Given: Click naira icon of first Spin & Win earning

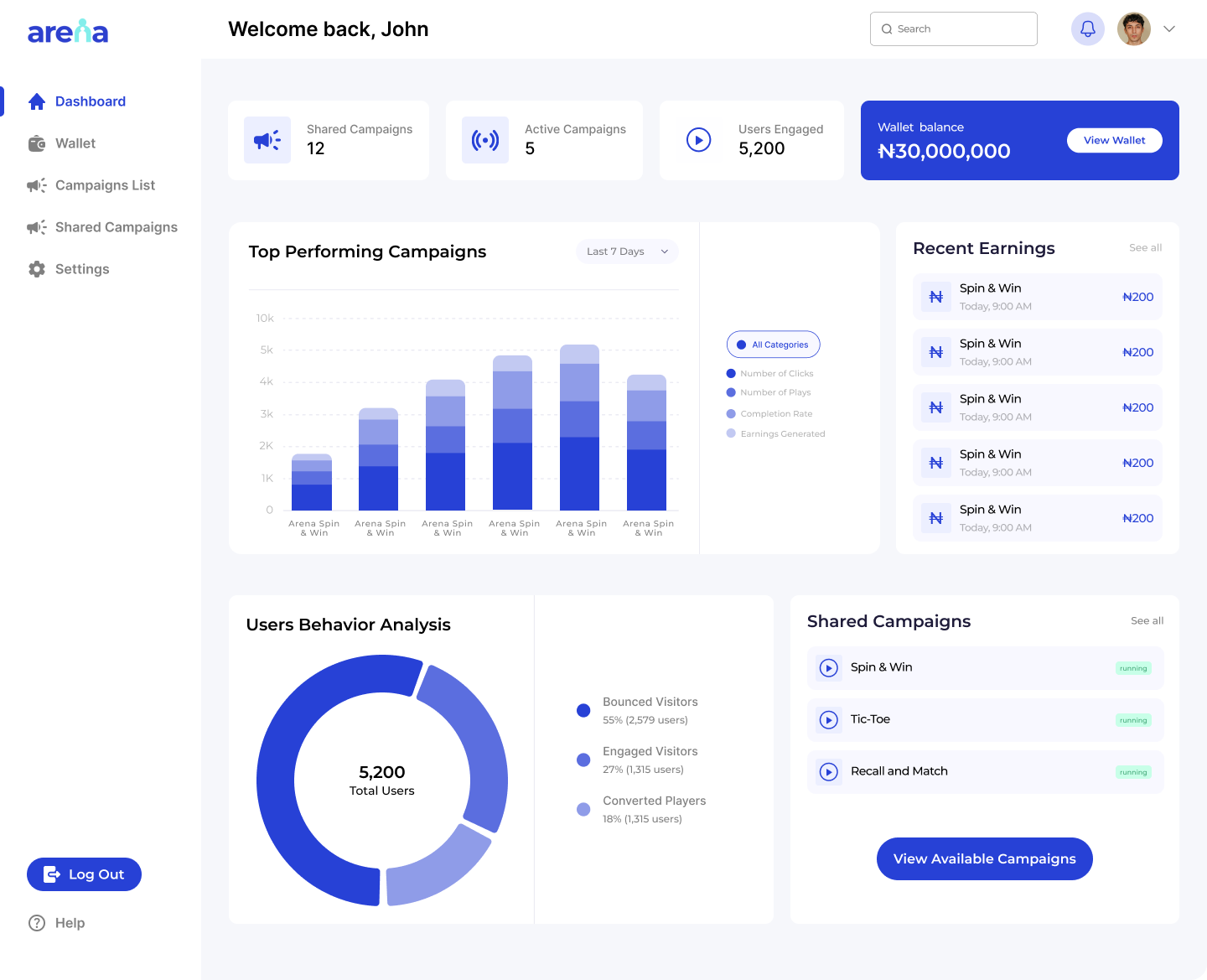Looking at the screenshot, I should pos(936,297).
